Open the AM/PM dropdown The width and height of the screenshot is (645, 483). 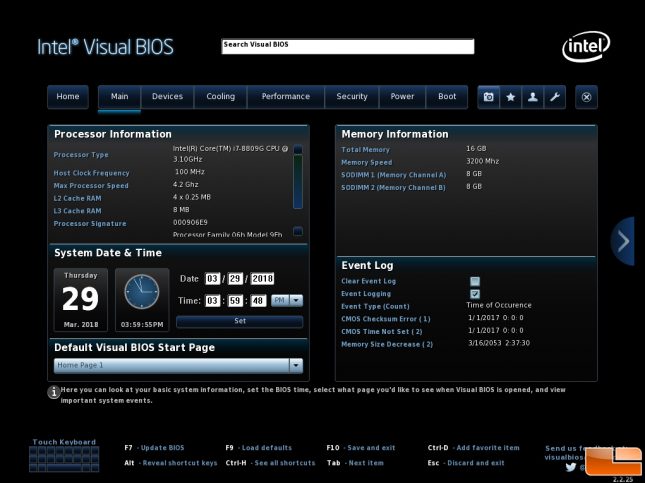point(287,301)
